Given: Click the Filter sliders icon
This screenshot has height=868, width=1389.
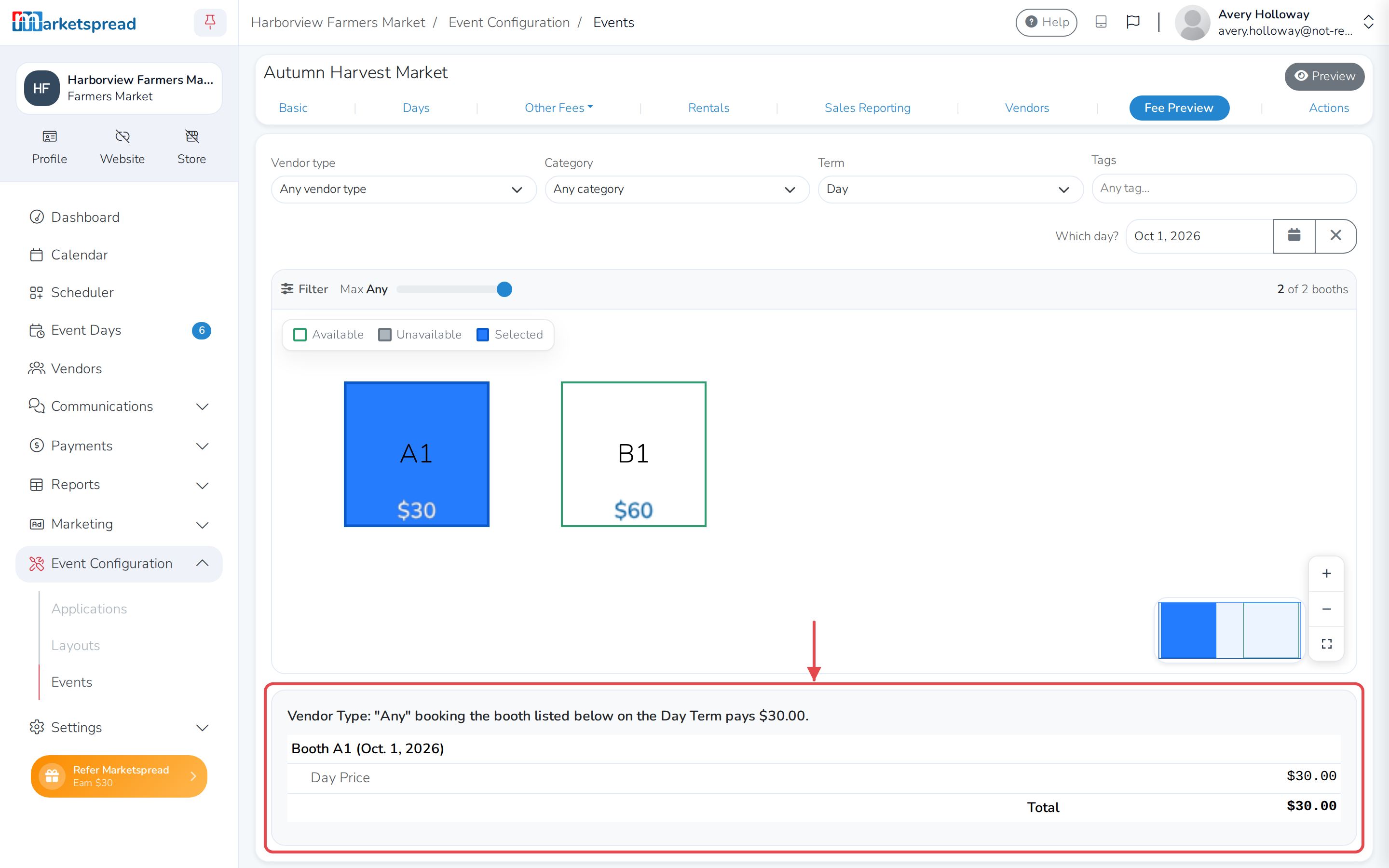Looking at the screenshot, I should (x=287, y=289).
